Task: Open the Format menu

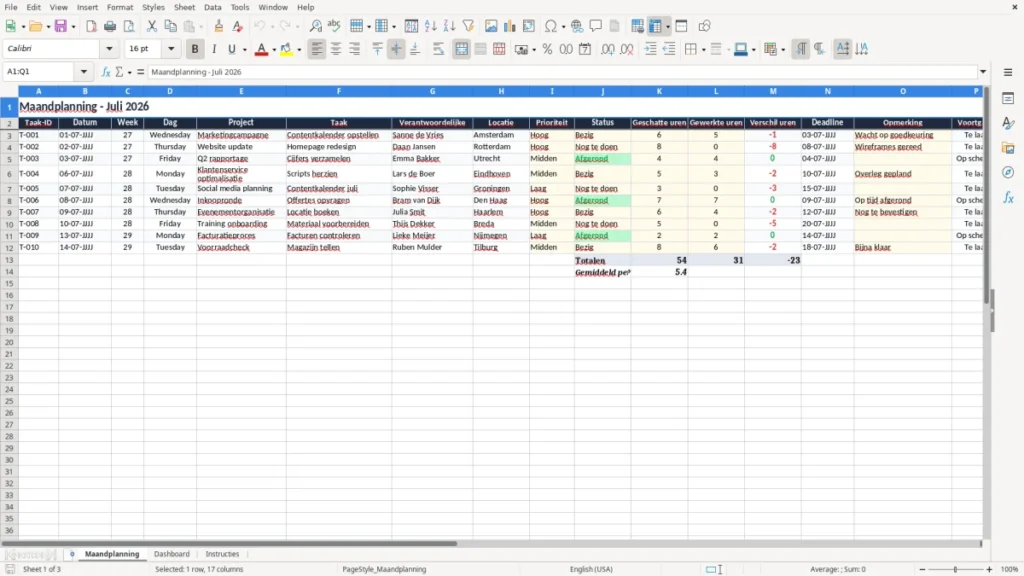Action: [120, 7]
